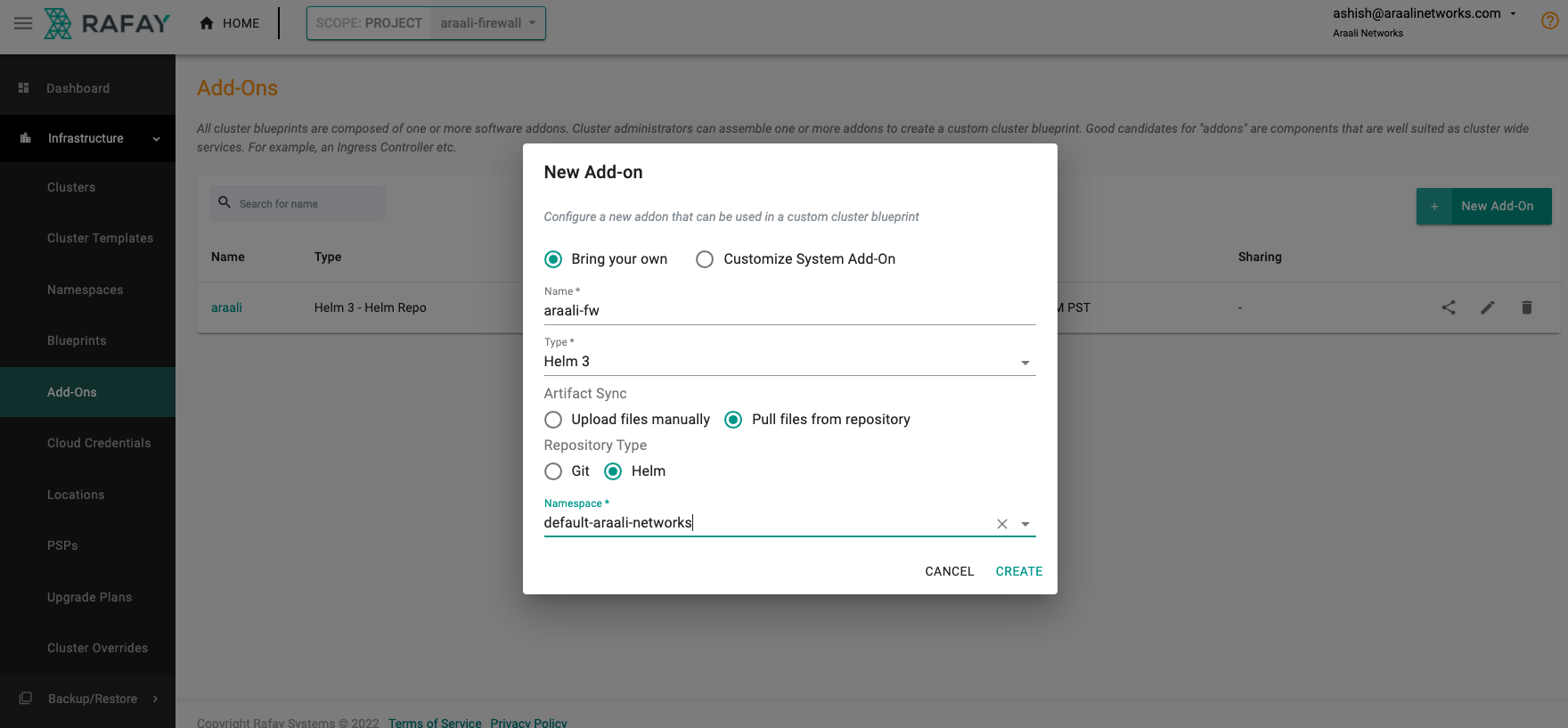
Task: Open the Privacy Policy link
Action: point(528,723)
